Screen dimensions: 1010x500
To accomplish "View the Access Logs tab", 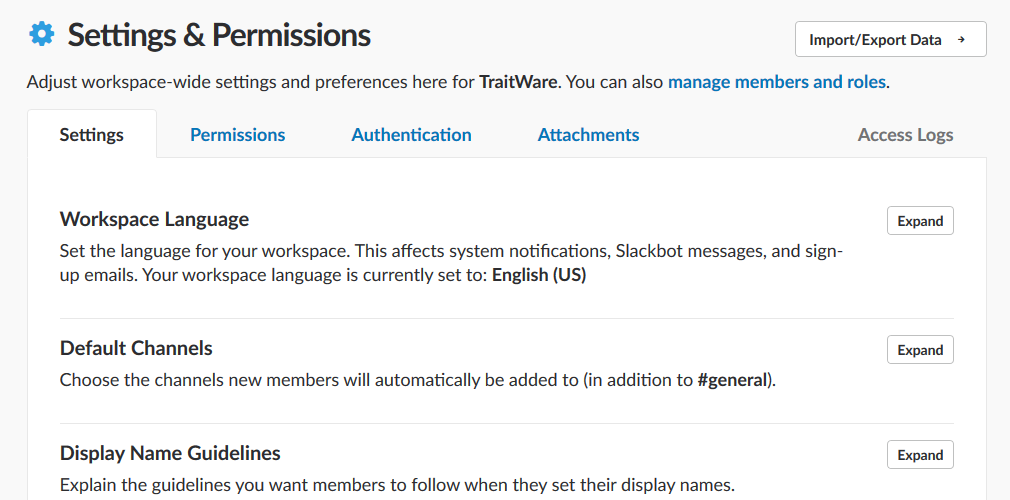I will click(906, 135).
